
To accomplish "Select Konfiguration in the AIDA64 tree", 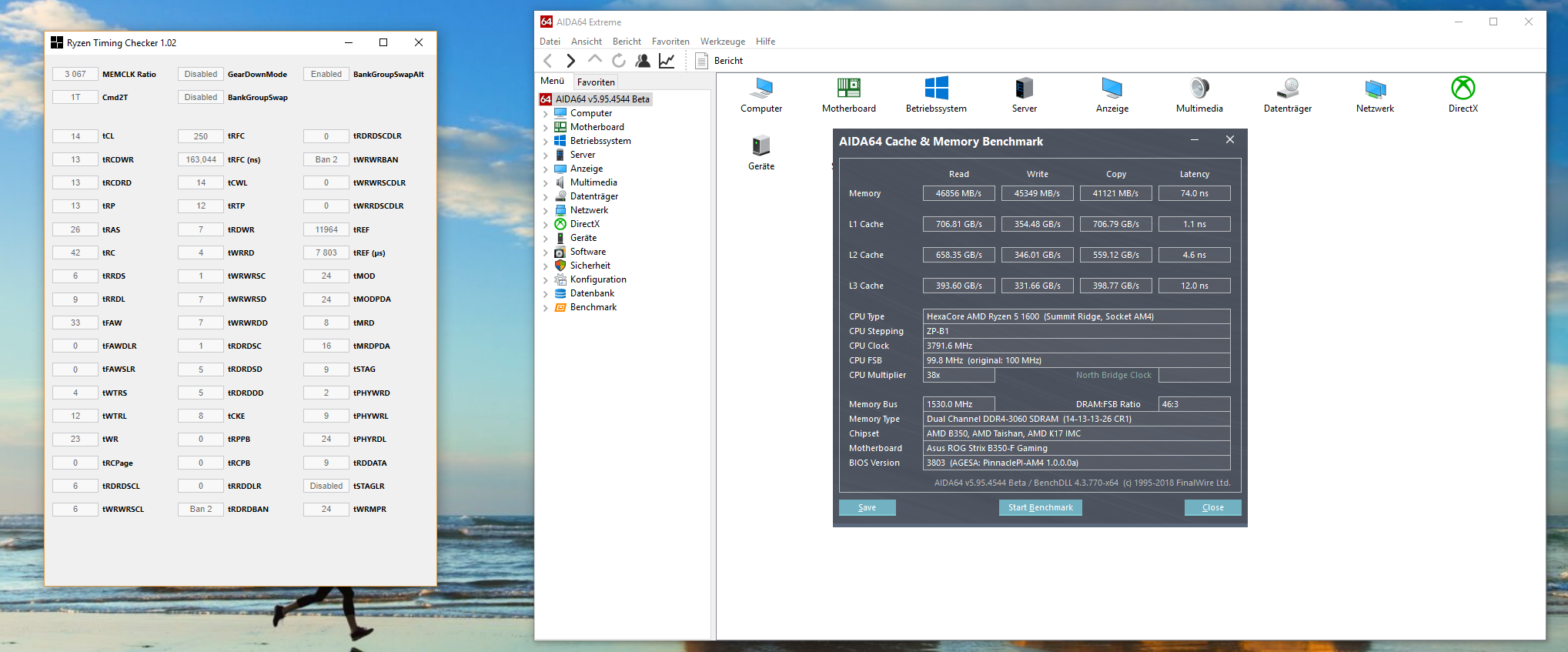I will tap(598, 279).
